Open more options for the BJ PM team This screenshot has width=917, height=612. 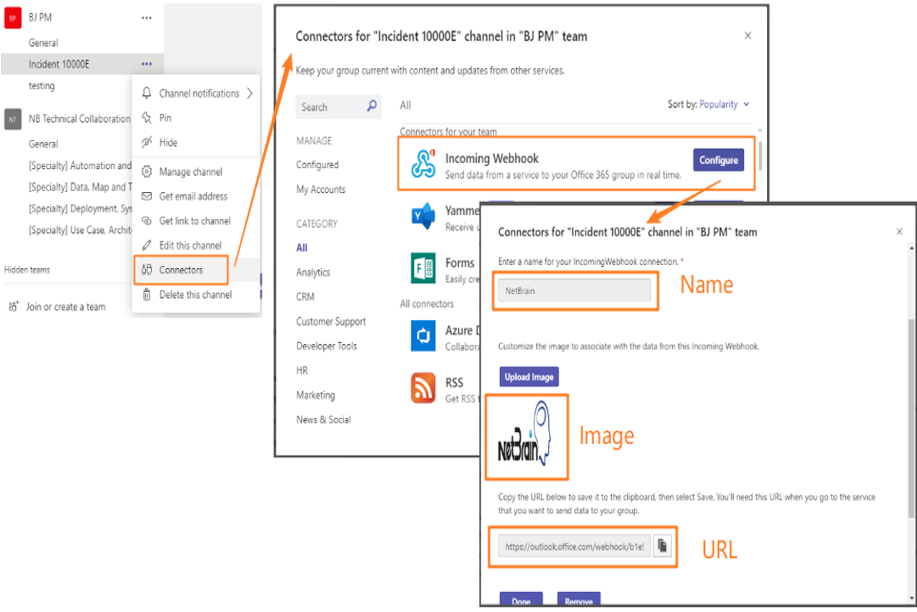click(146, 17)
